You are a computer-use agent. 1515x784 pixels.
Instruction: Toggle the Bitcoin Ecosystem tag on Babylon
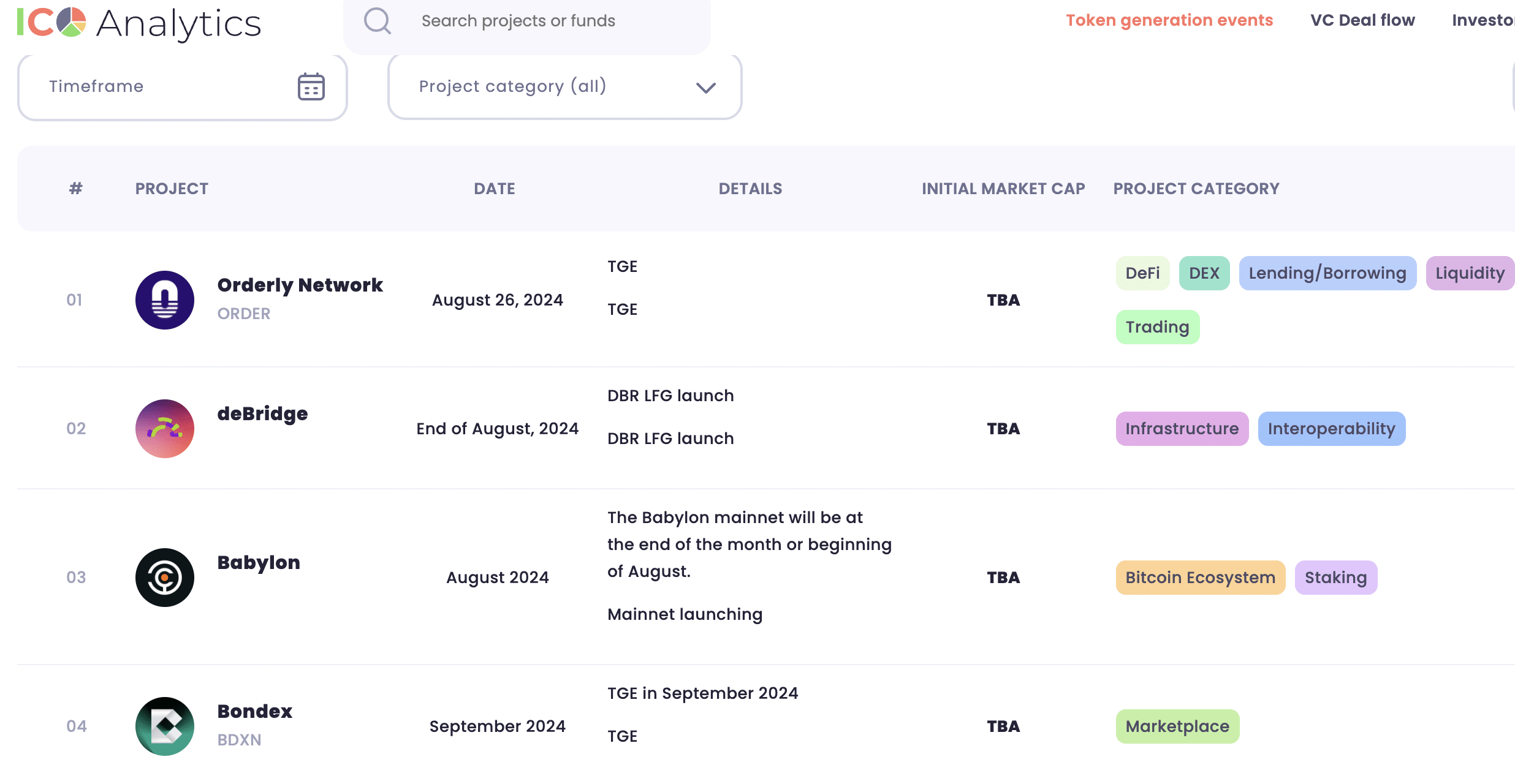(1199, 577)
